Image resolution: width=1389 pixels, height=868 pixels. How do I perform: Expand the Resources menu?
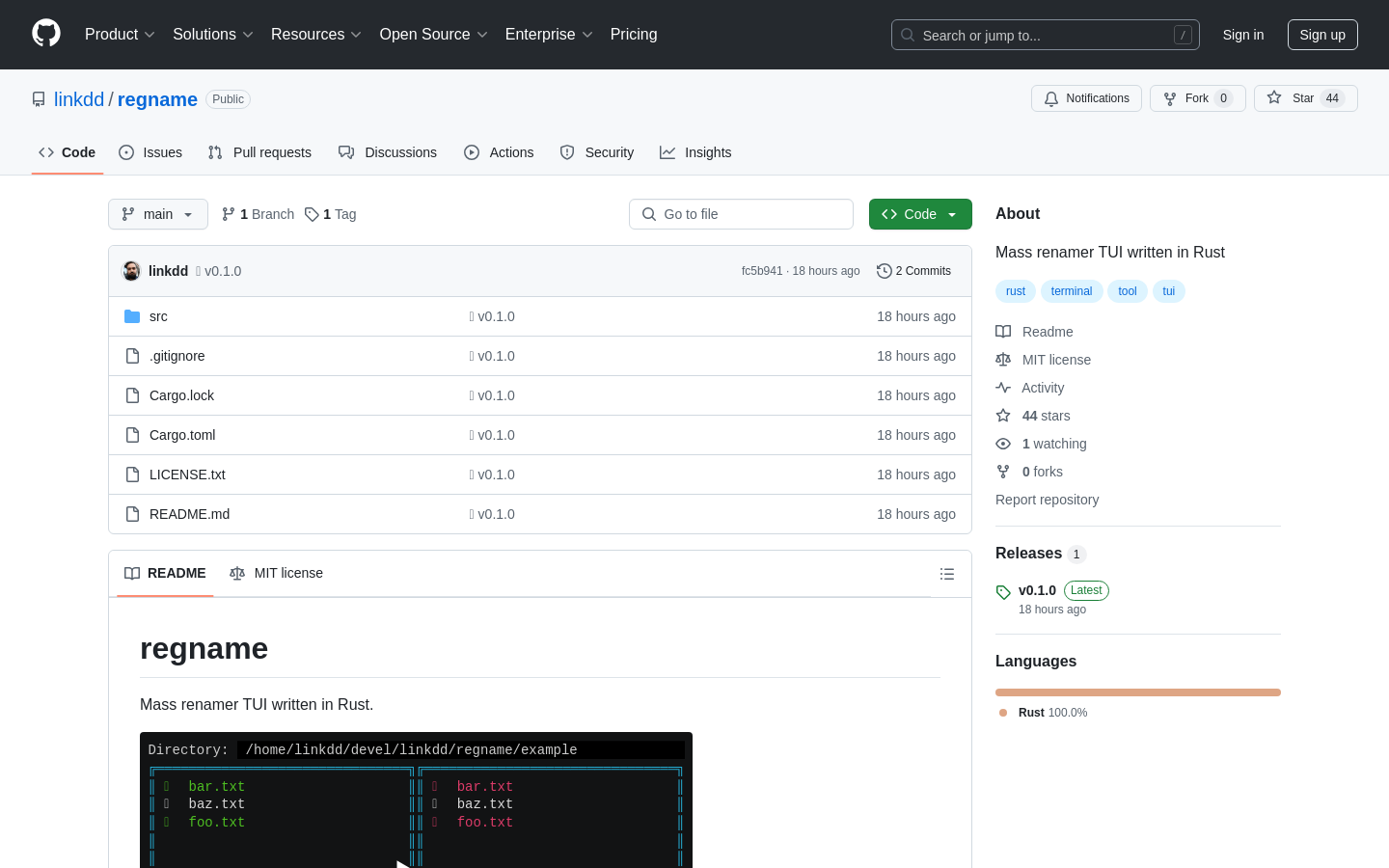(316, 35)
